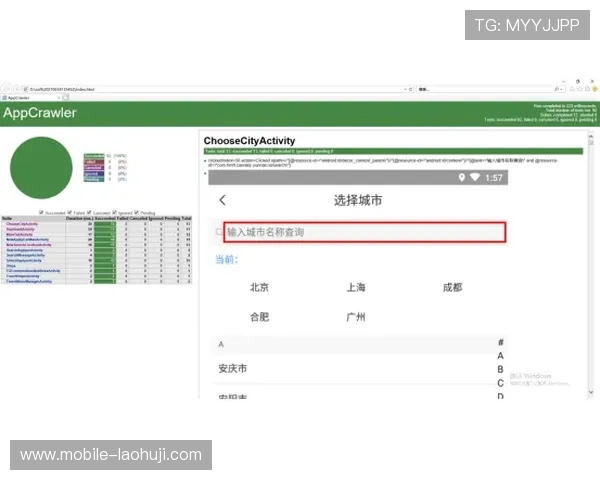The image size is (600, 480).
Task: Toggle the Pending filter checkbox
Action: point(137,212)
